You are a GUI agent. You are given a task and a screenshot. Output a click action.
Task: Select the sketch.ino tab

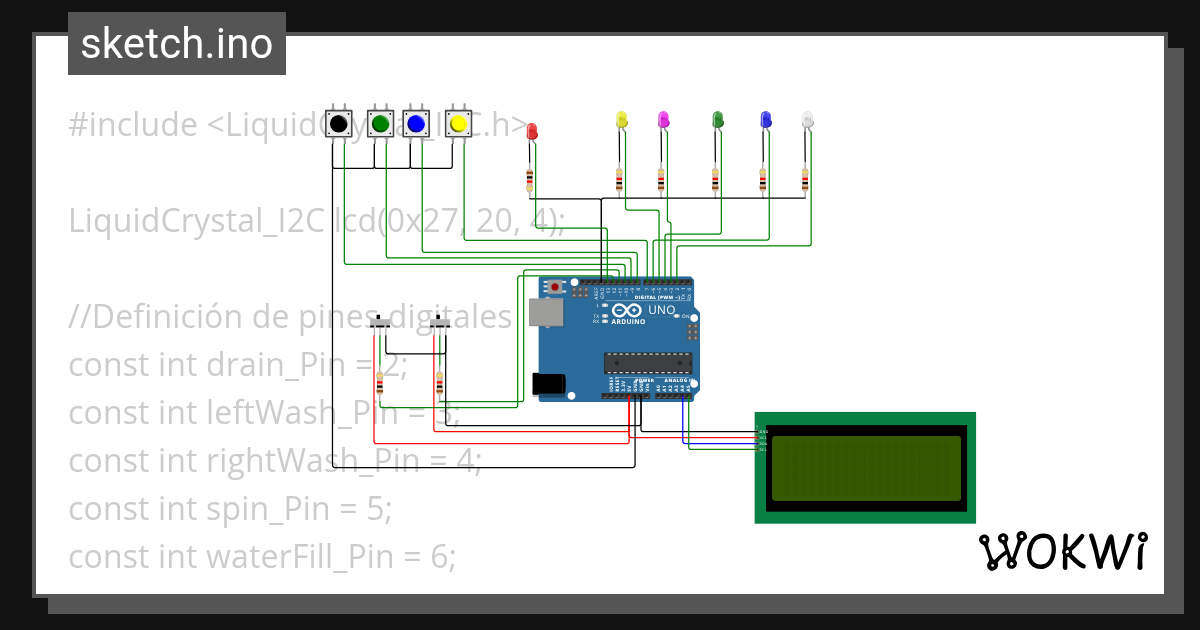pyautogui.click(x=176, y=43)
